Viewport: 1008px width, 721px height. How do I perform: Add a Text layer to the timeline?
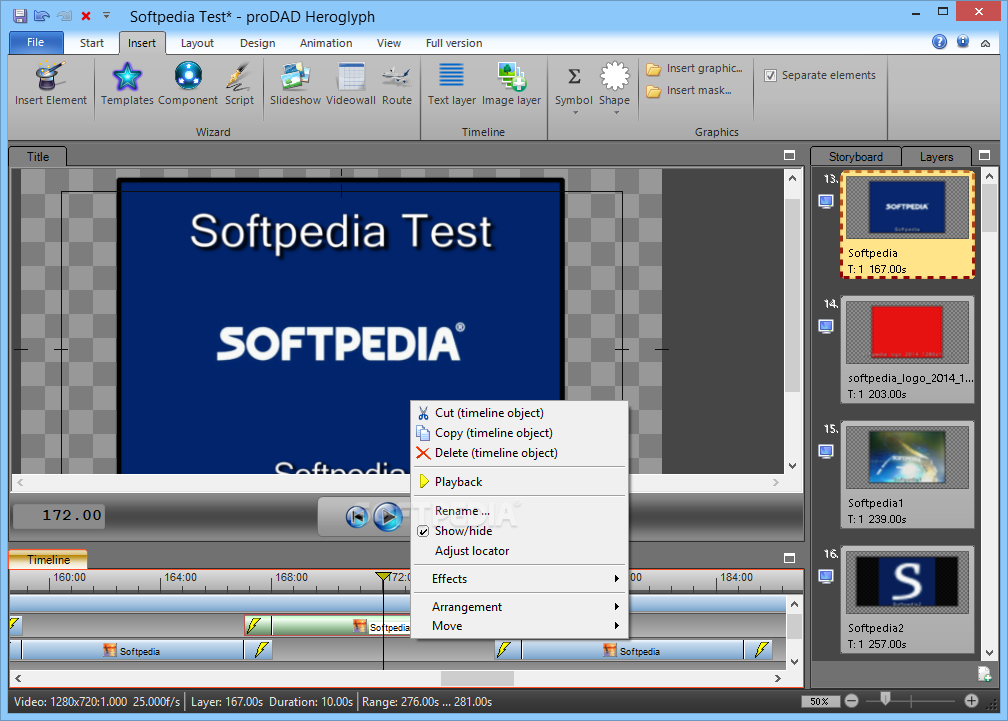click(x=451, y=83)
